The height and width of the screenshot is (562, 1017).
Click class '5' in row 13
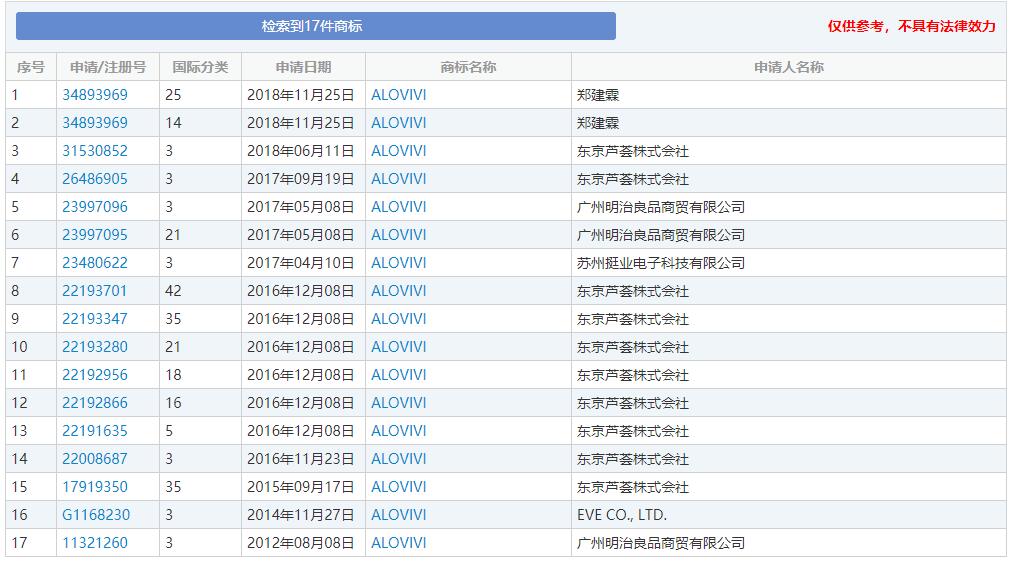pyautogui.click(x=169, y=430)
